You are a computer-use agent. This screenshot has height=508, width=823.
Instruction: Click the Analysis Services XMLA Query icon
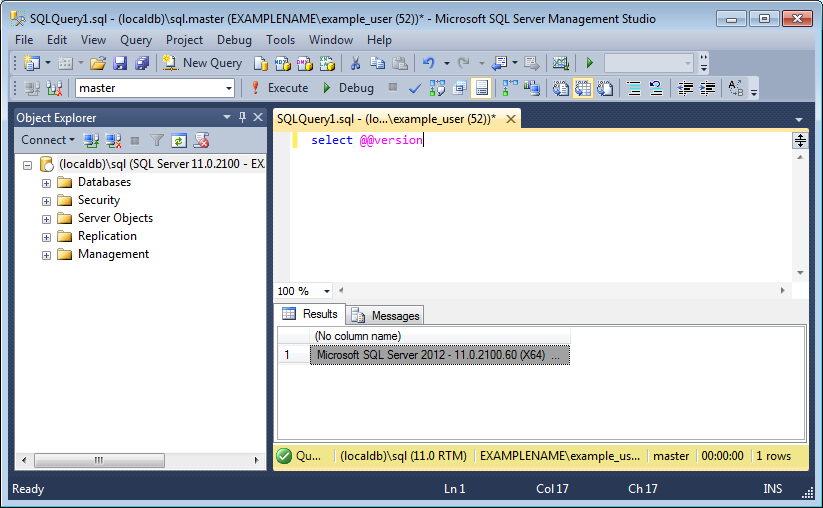tap(327, 64)
